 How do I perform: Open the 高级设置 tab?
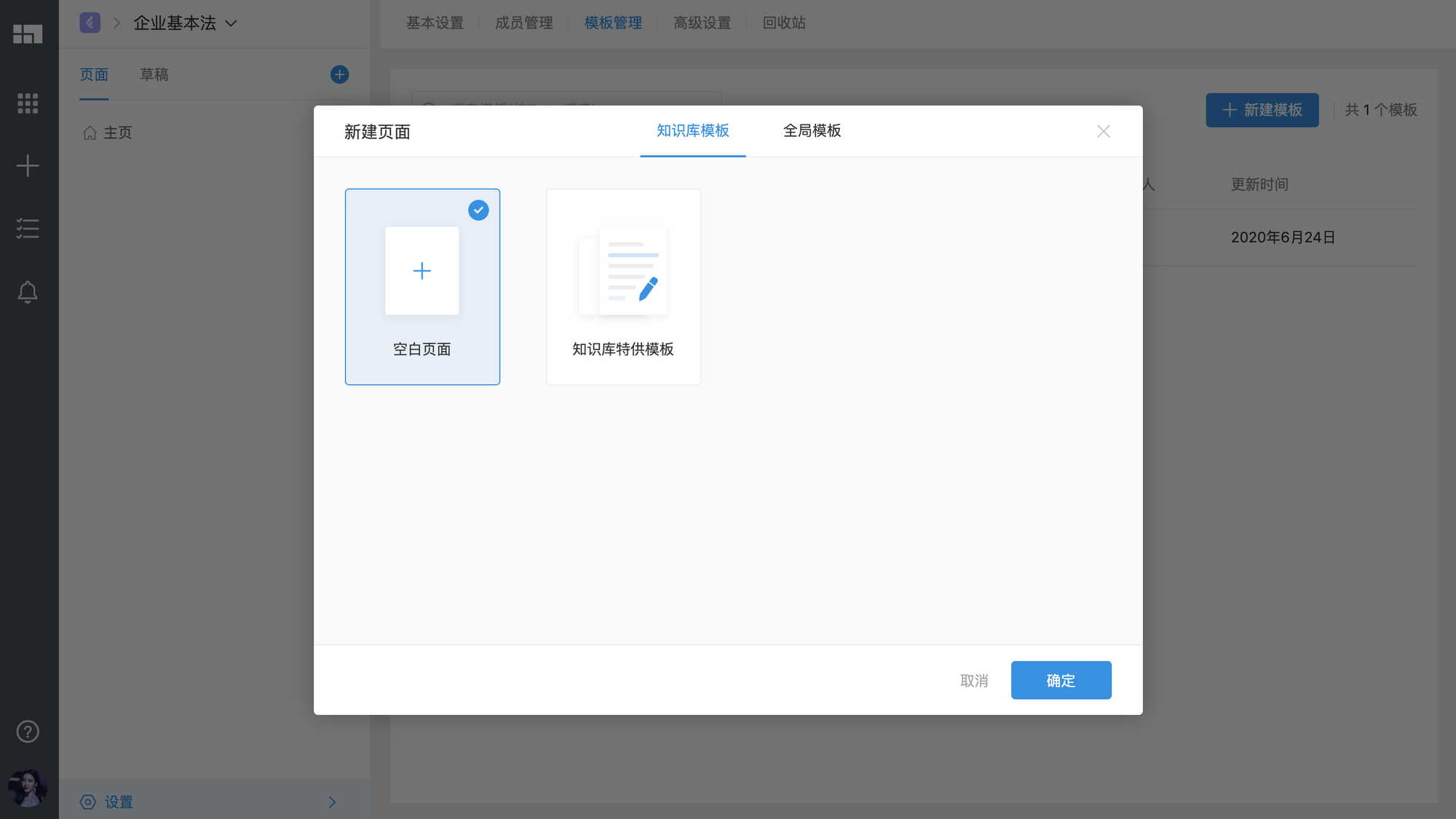tap(703, 23)
